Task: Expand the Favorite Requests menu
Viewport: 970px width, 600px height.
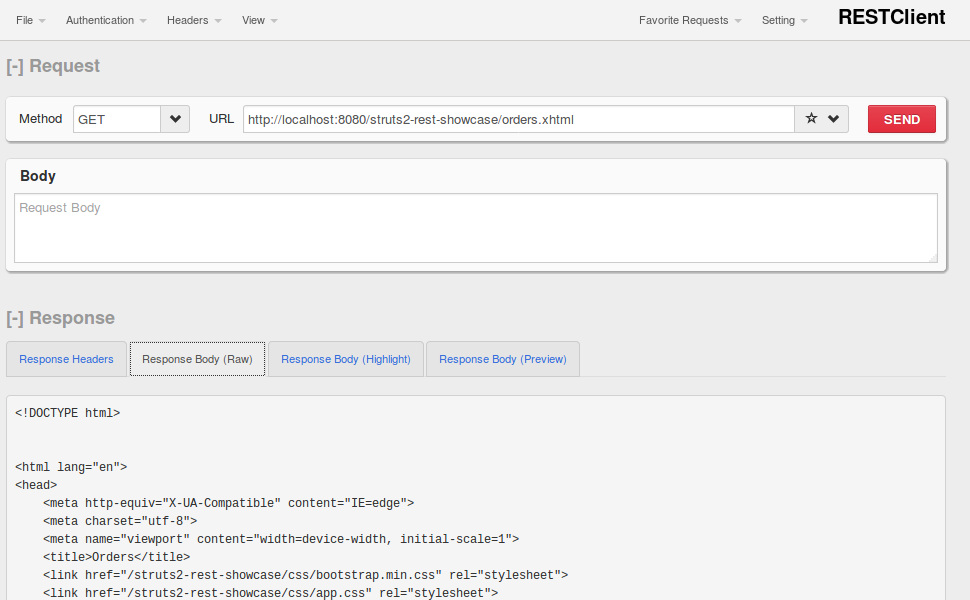Action: point(690,20)
